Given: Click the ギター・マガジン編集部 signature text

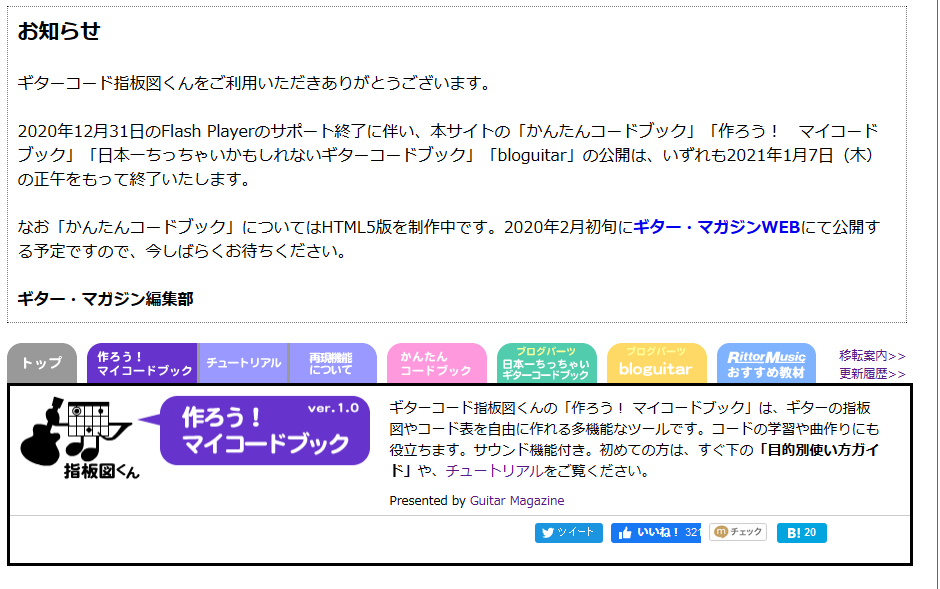Looking at the screenshot, I should pyautogui.click(x=105, y=298).
